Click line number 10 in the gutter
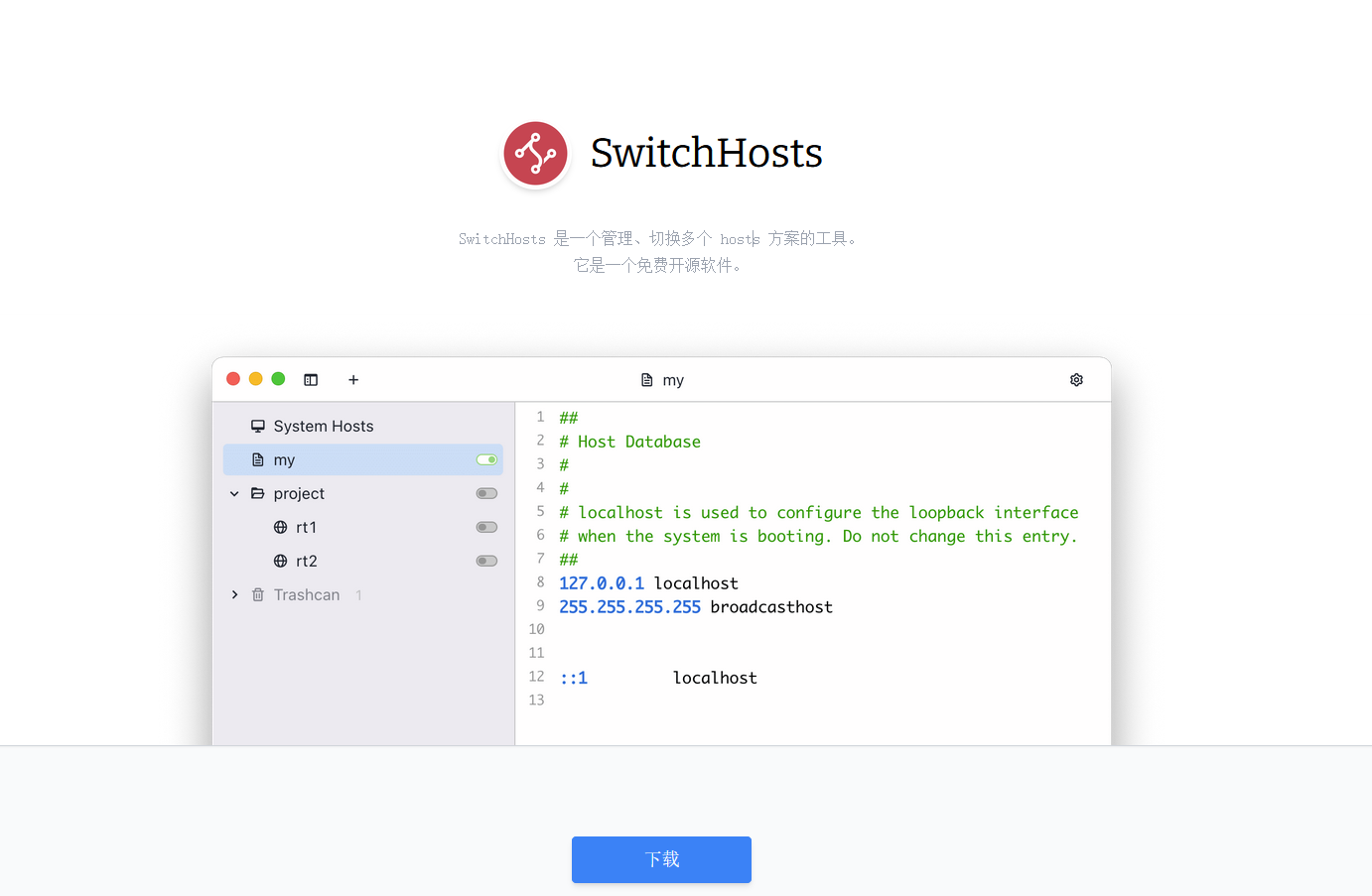This screenshot has width=1372, height=896. 536,629
